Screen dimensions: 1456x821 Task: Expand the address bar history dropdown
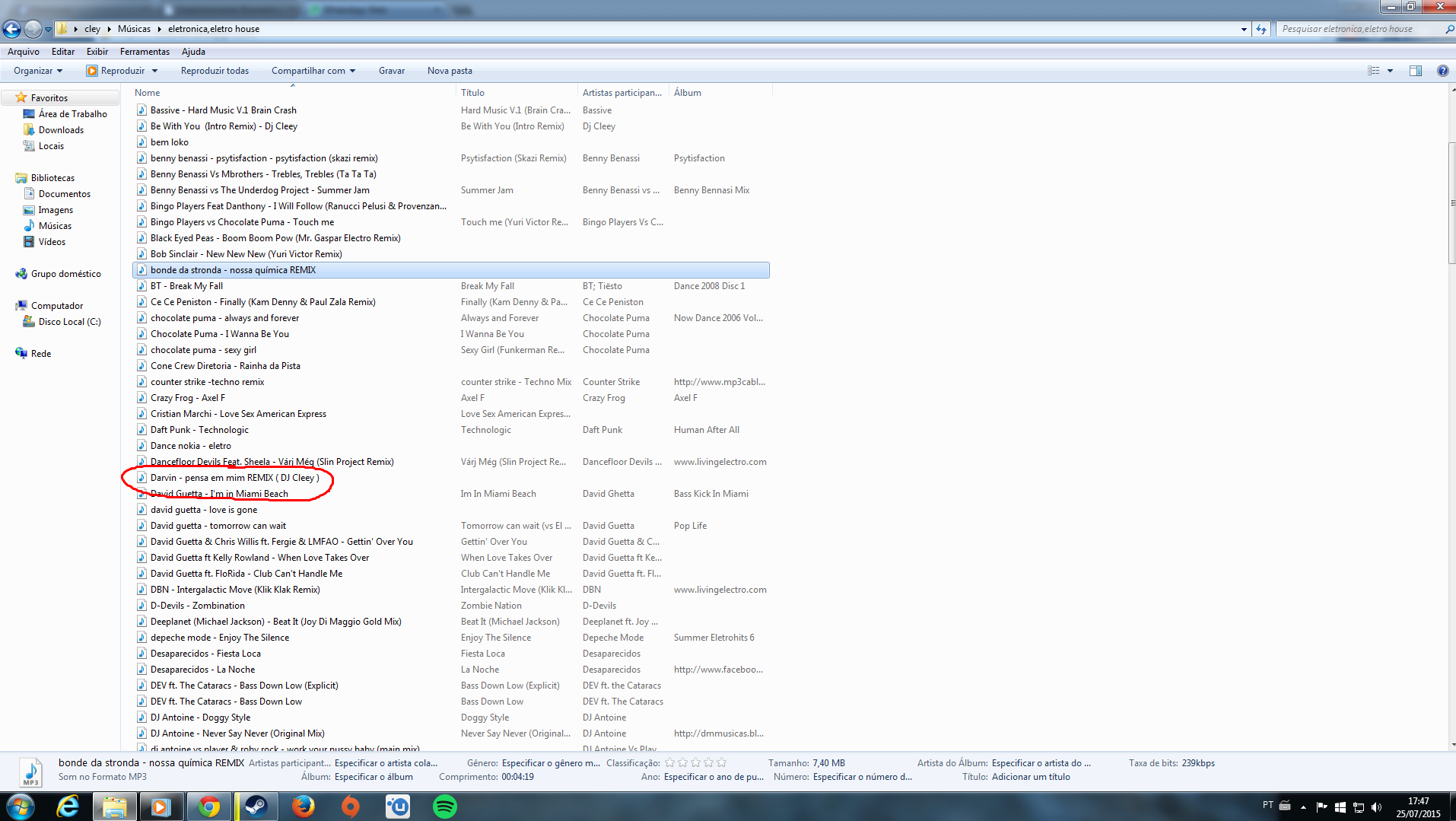[x=1244, y=29]
